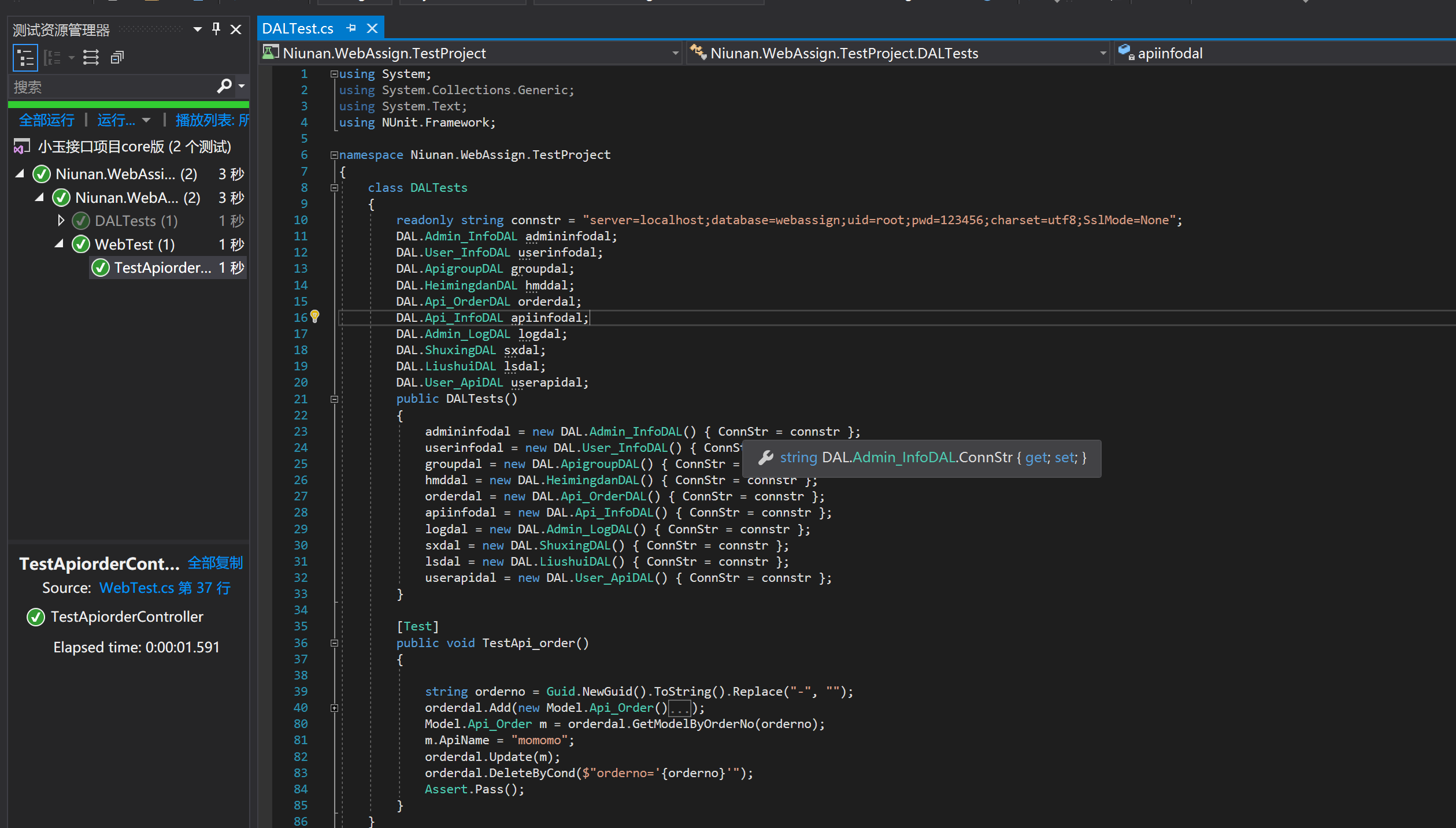The image size is (1456, 828).
Task: Click the search magnifier icon
Action: 224,87
